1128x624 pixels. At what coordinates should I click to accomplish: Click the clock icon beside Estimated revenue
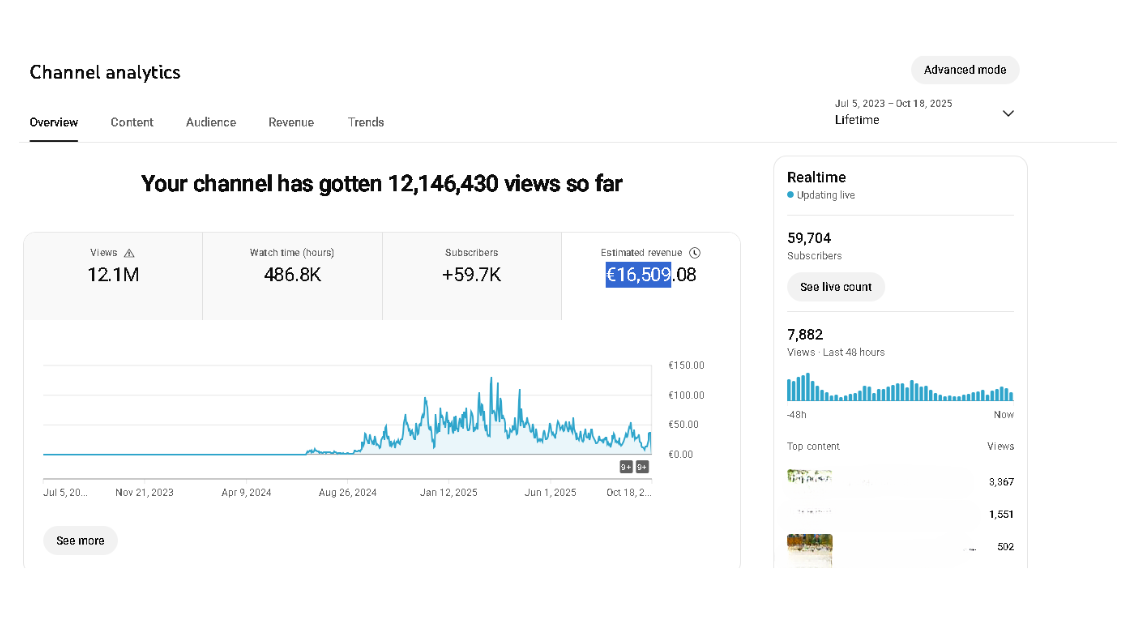pos(695,254)
